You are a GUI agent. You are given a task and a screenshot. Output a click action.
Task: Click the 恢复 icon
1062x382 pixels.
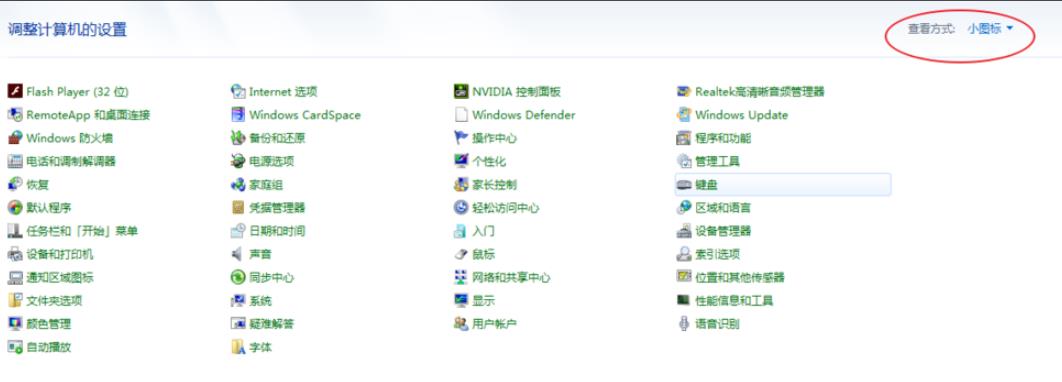point(15,184)
